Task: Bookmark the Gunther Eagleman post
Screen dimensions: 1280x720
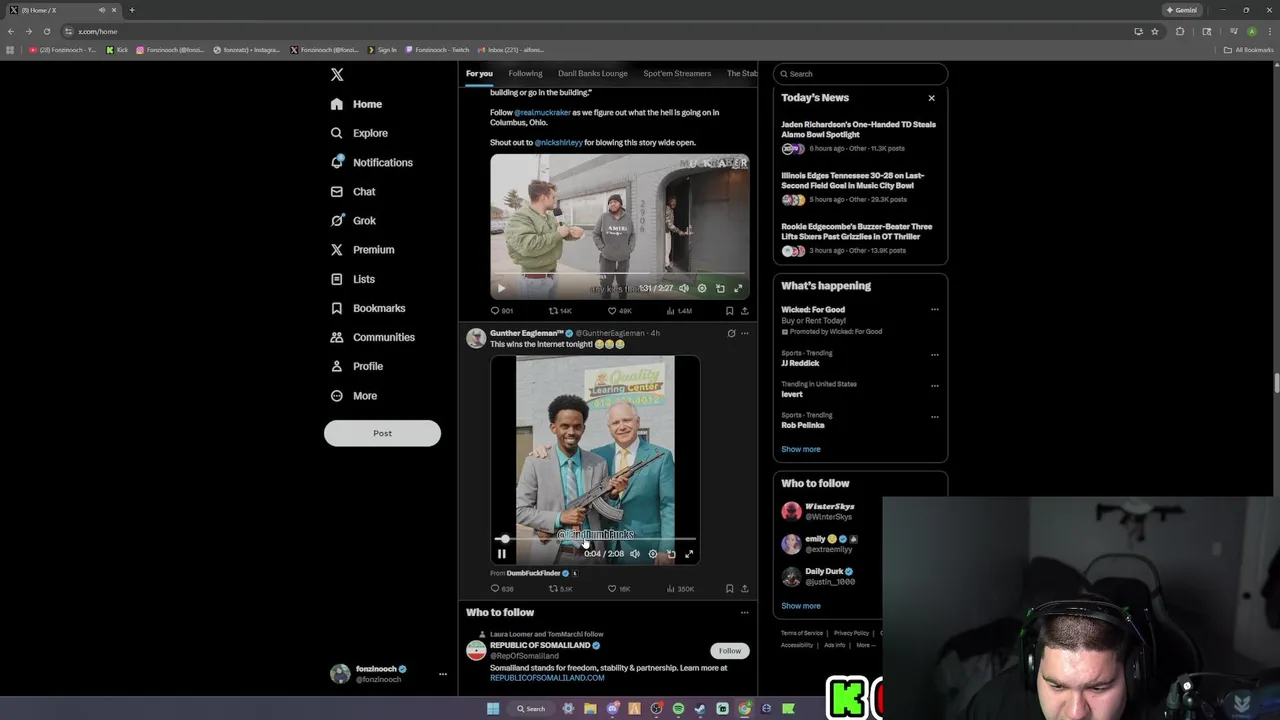Action: (729, 589)
